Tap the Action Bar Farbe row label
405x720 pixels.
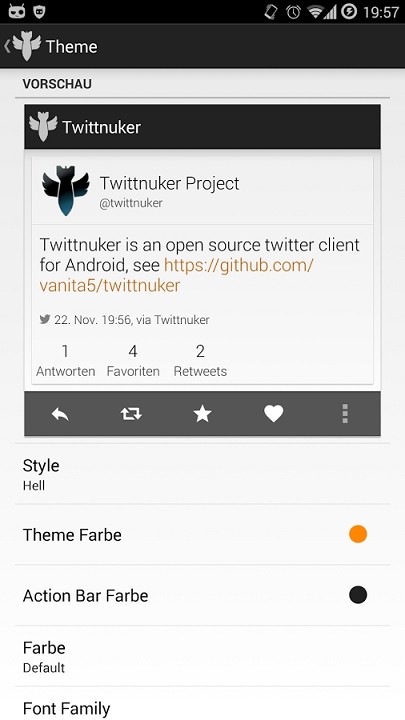(x=85, y=596)
